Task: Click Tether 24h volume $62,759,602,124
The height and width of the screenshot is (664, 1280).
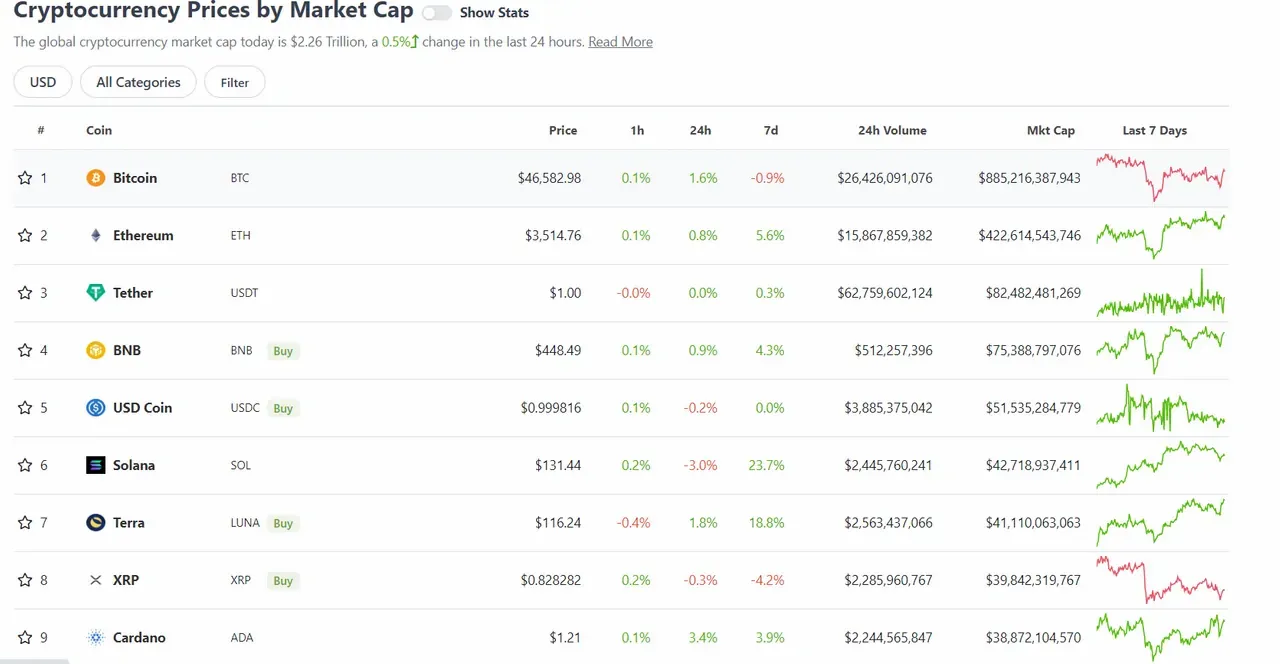Action: pos(885,293)
